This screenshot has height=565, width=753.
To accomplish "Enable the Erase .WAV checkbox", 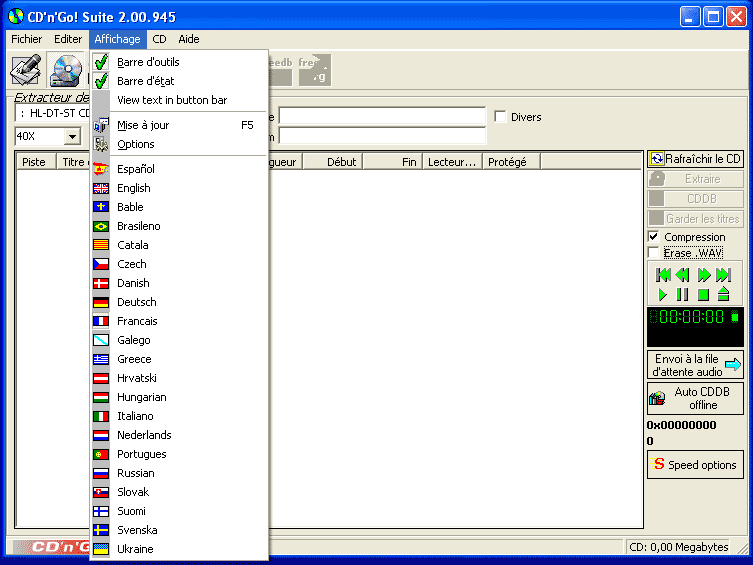I will click(x=653, y=252).
